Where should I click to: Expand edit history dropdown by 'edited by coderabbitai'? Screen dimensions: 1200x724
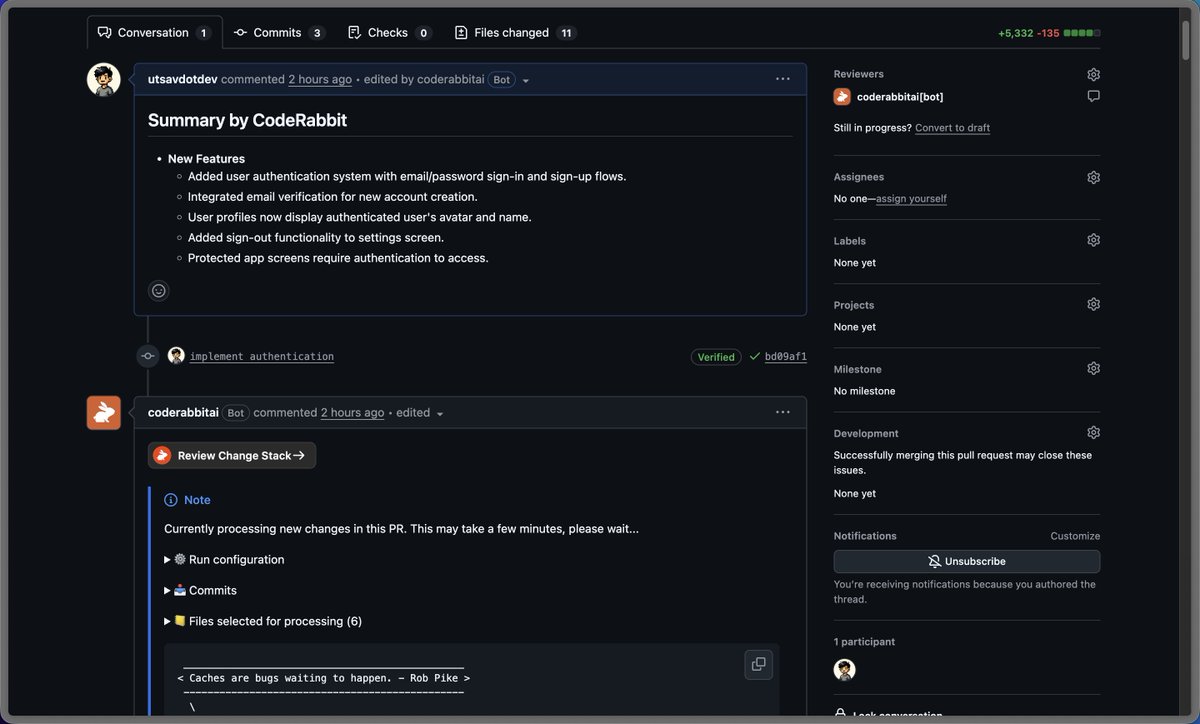pos(526,80)
